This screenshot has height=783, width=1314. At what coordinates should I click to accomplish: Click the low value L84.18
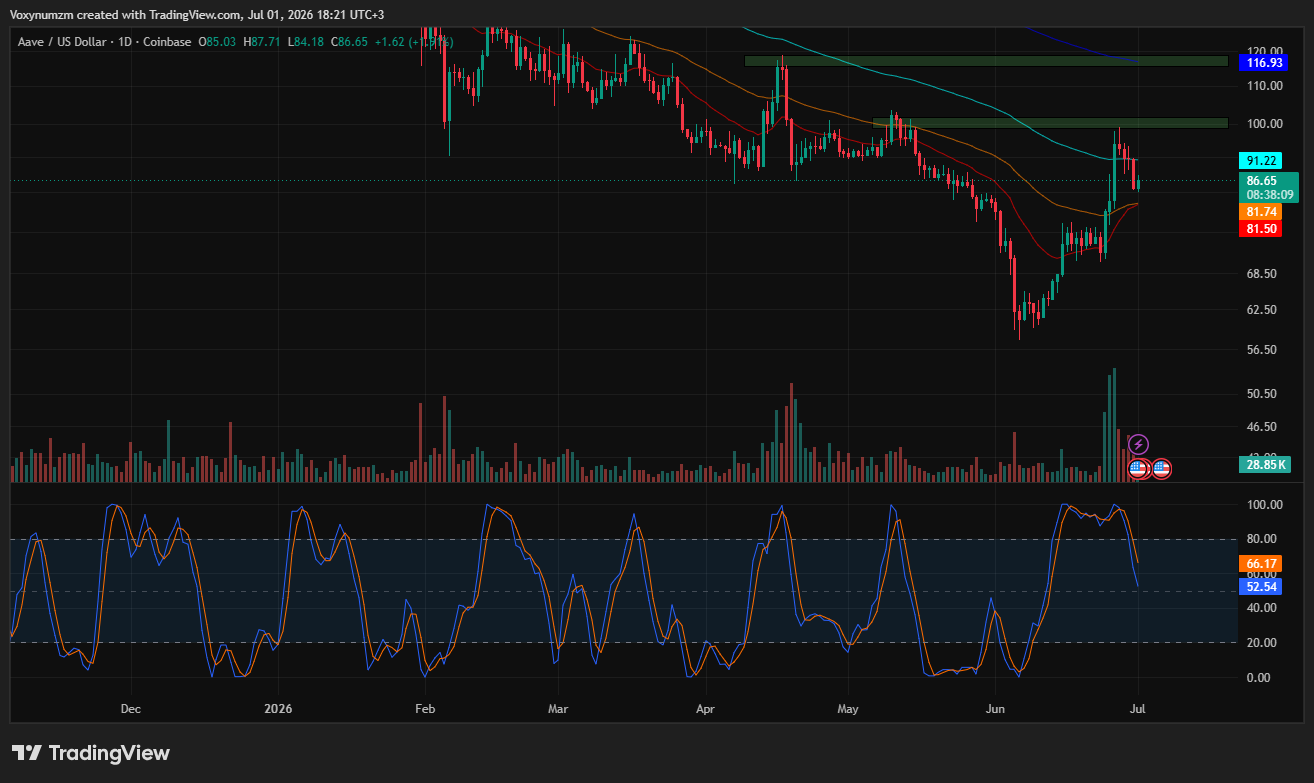(304, 42)
